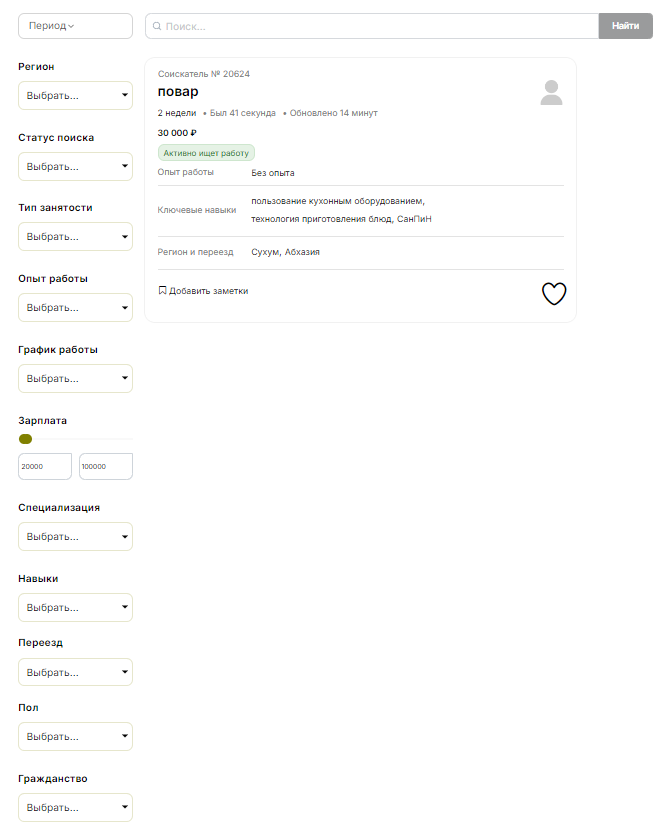Open the Гражданство dropdown
Viewport: 671px width, 835px height.
tap(75, 807)
